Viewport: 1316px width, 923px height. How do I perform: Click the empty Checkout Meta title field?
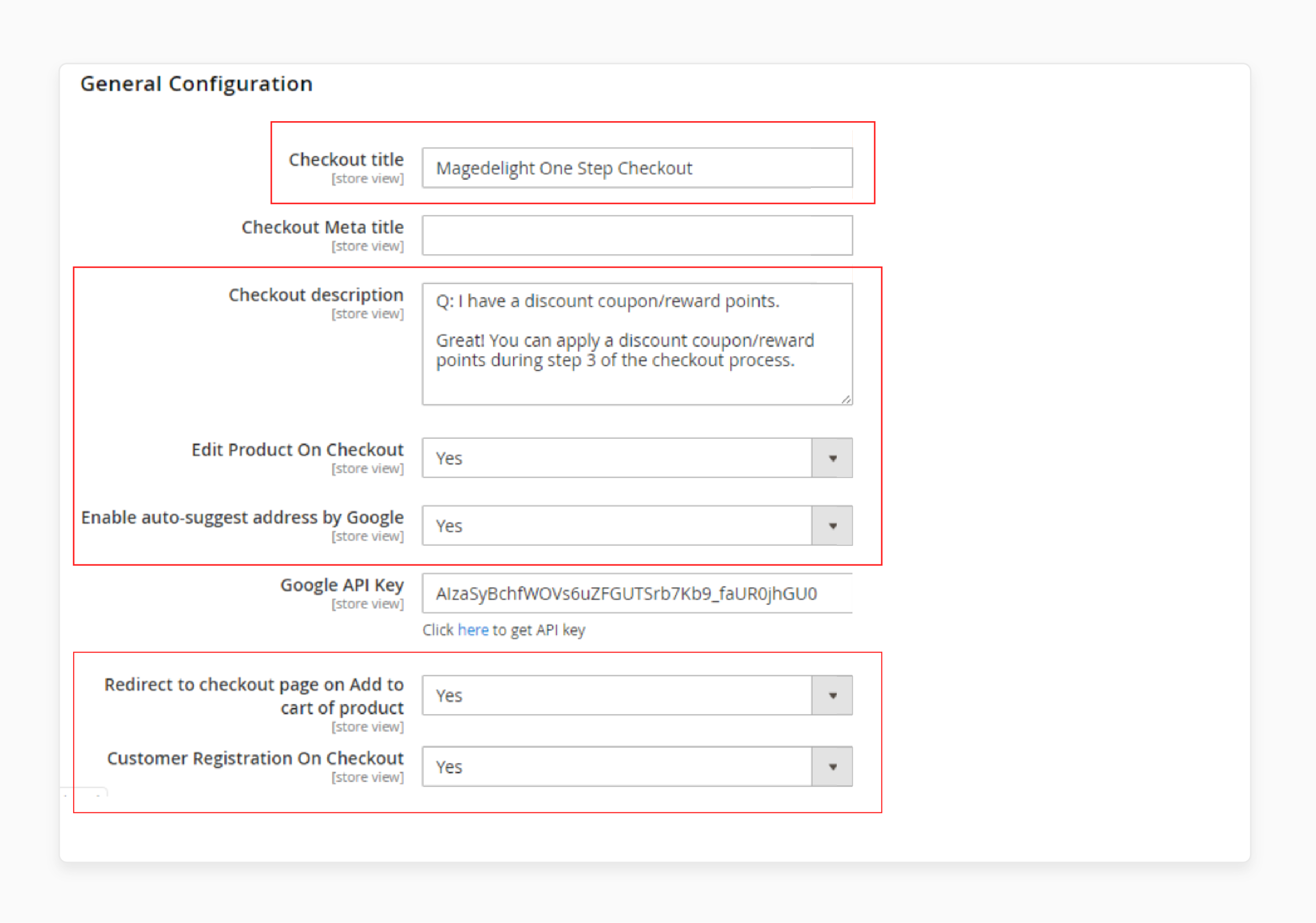pyautogui.click(x=637, y=236)
